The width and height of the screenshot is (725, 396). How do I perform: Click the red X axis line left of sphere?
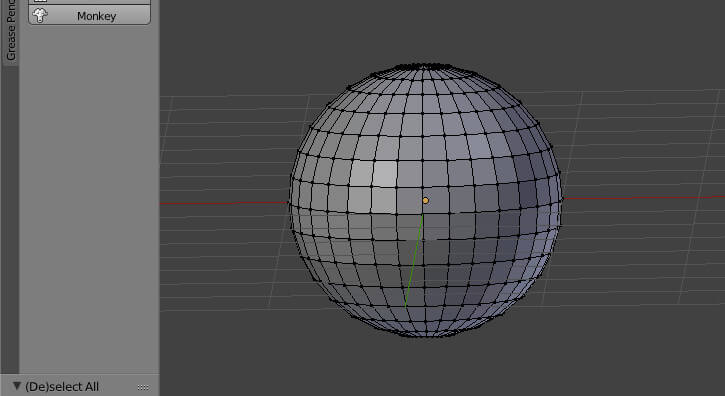coord(224,203)
